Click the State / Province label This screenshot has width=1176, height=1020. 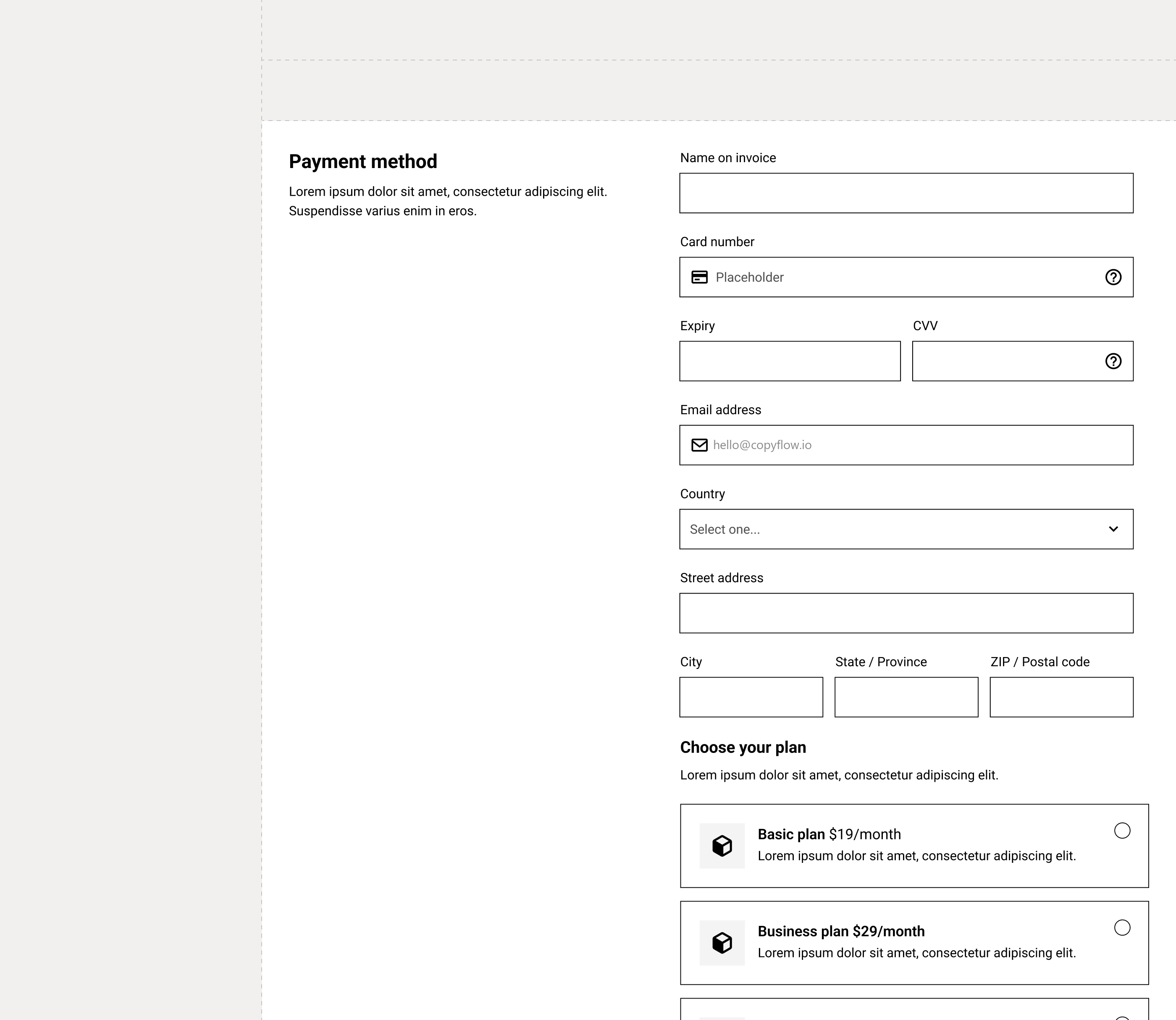pyautogui.click(x=881, y=662)
